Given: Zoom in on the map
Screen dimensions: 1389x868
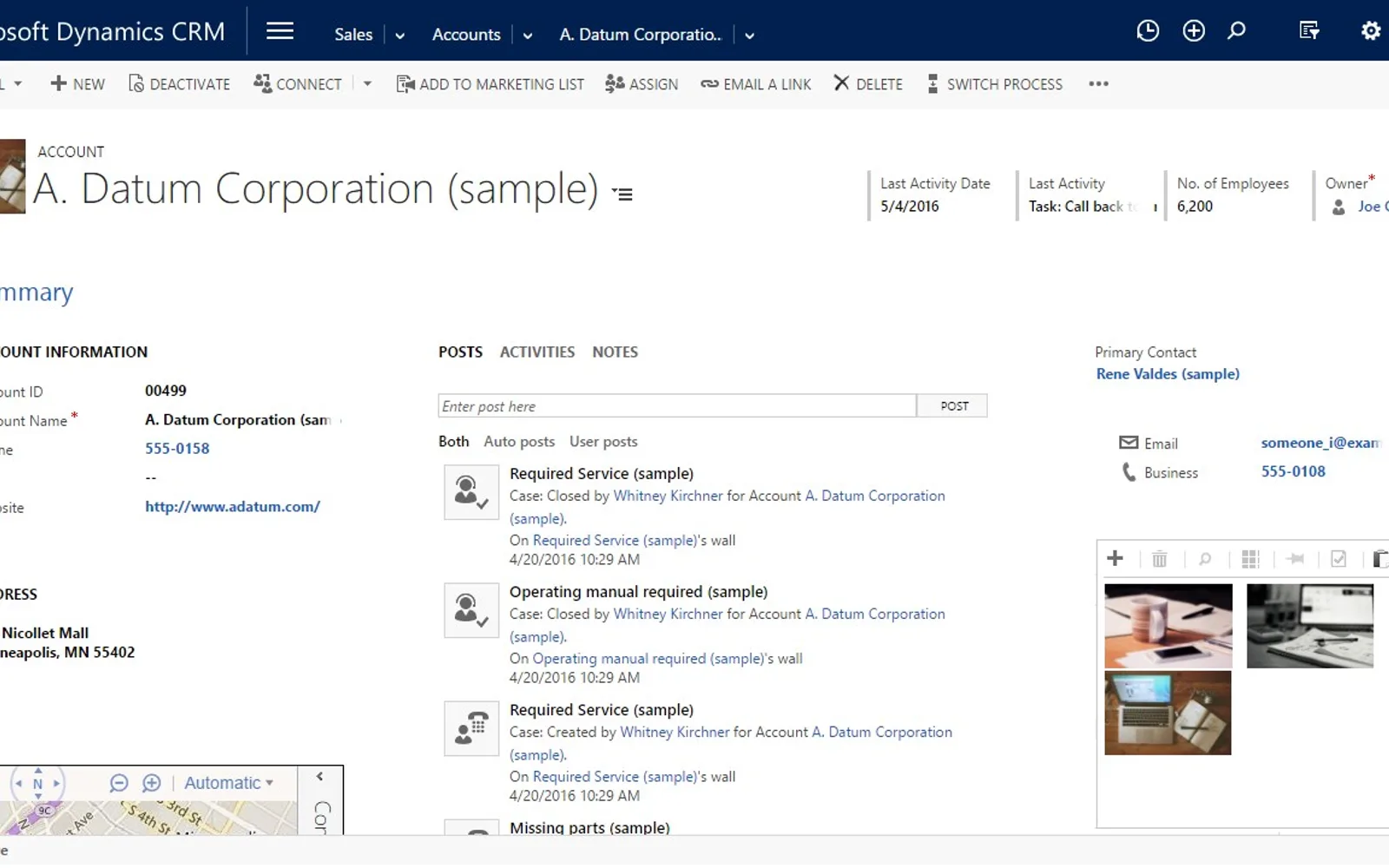Looking at the screenshot, I should pyautogui.click(x=152, y=783).
